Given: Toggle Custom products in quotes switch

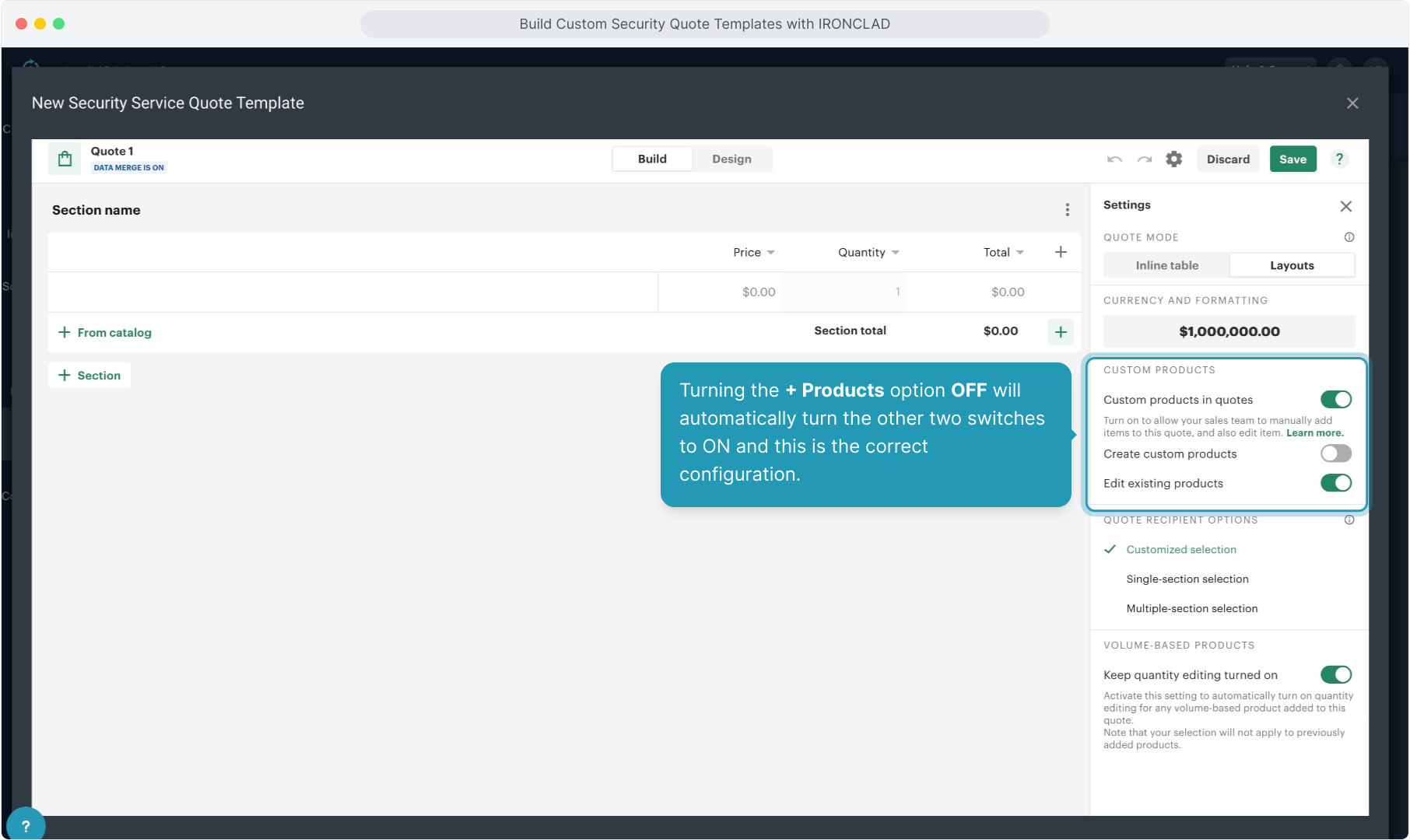Looking at the screenshot, I should coord(1335,400).
